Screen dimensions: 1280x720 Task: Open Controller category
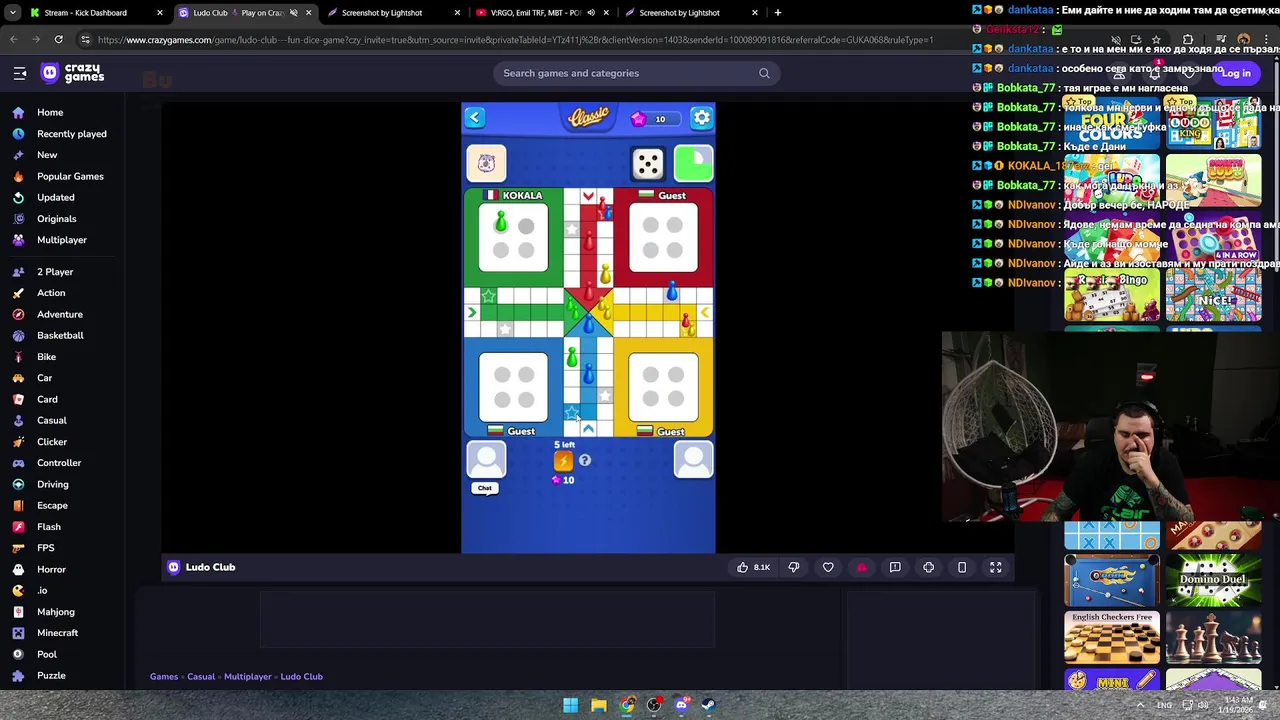[59, 463]
